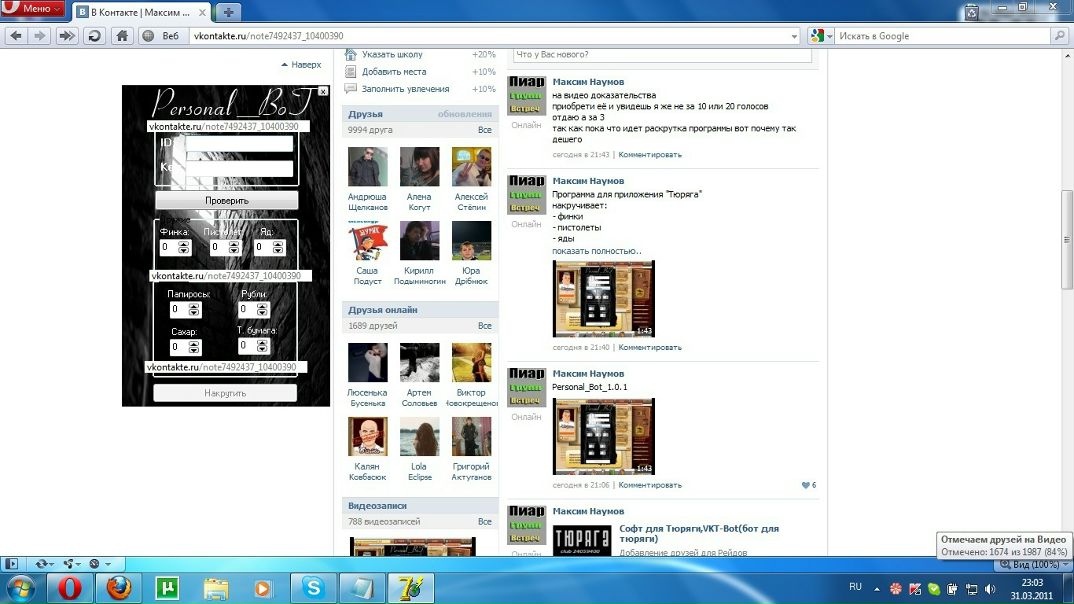Click the Наверх link
Viewport: 1074px width, 604px height.
302,65
